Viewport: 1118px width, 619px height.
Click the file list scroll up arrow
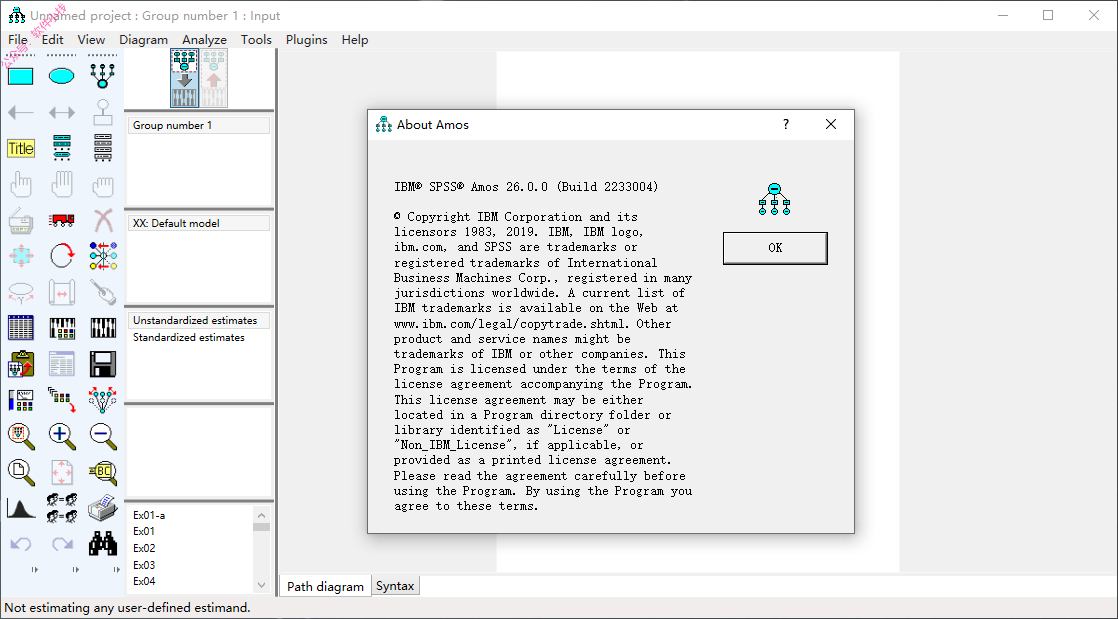261,515
